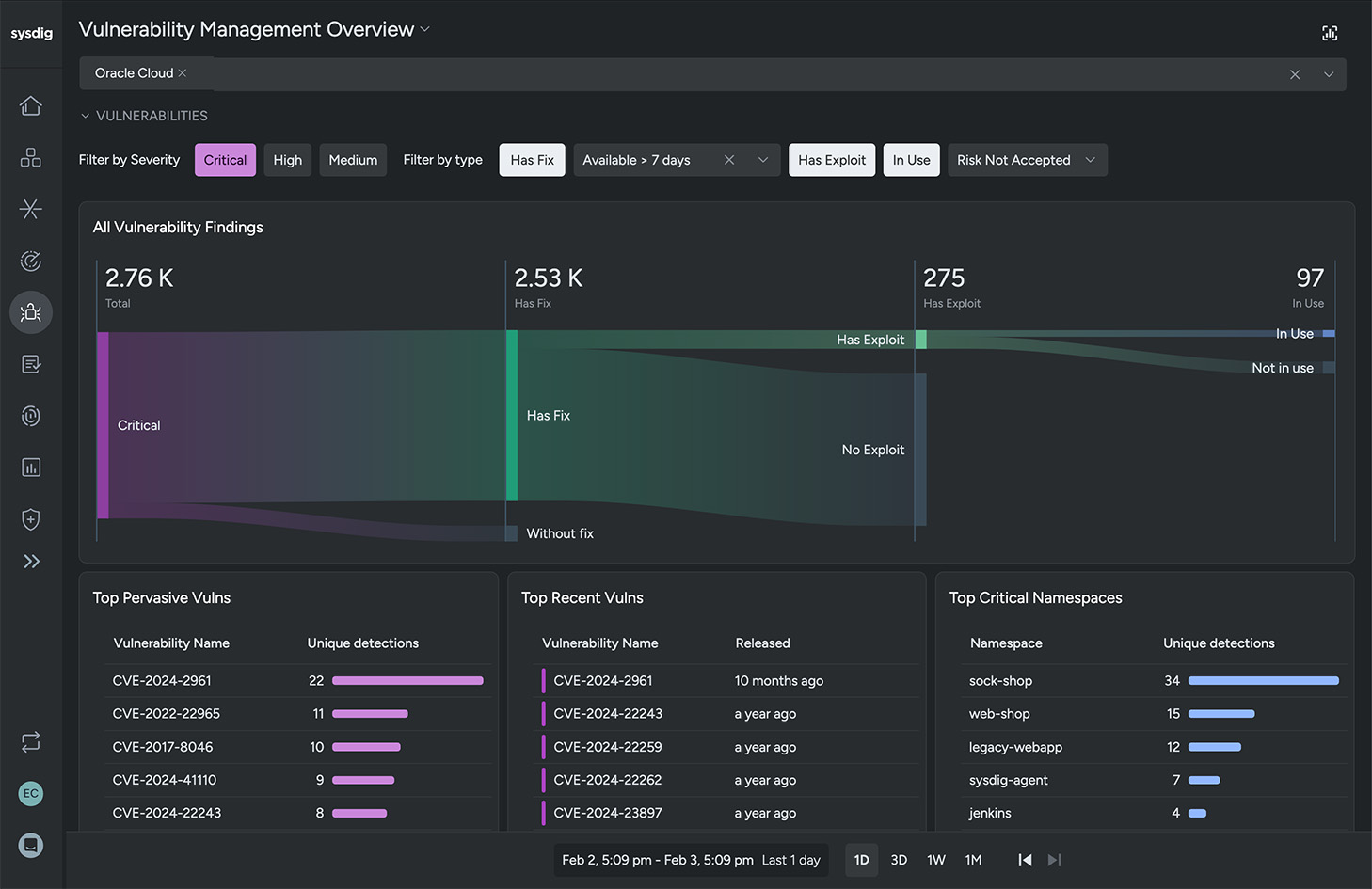Open the Sysdig Home page

click(x=31, y=105)
